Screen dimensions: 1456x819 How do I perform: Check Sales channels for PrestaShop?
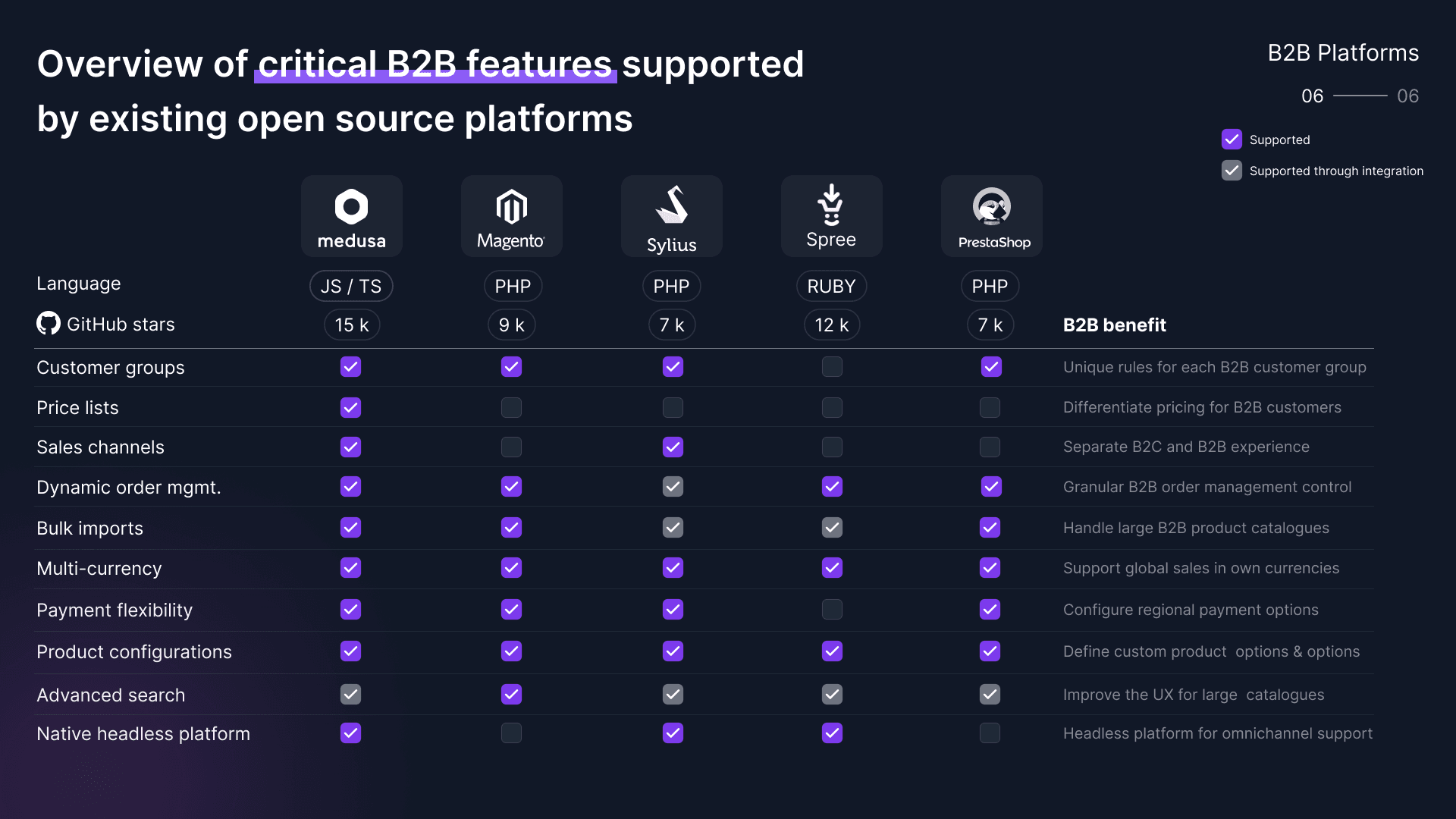coord(990,447)
